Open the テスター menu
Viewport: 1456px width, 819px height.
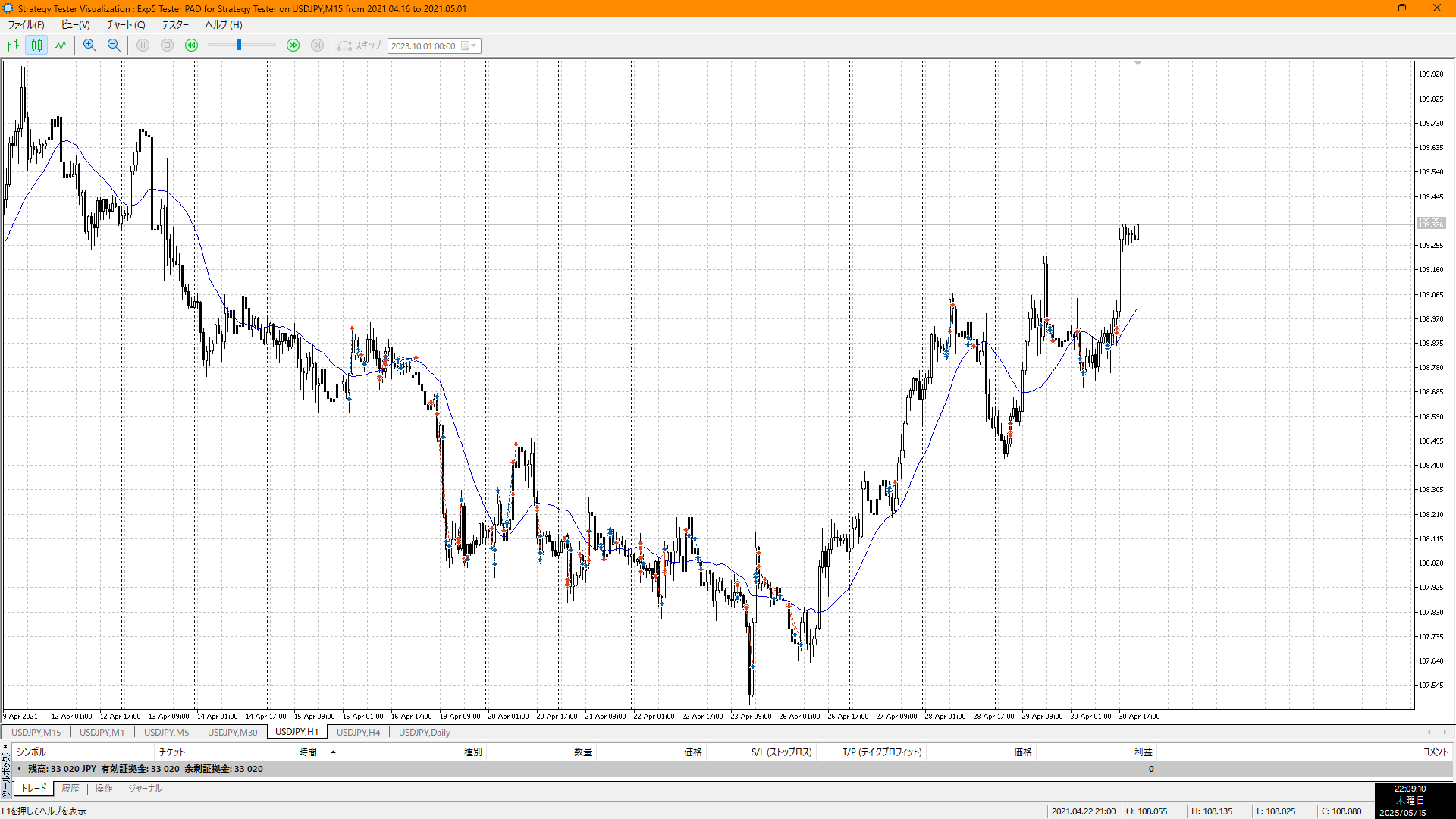tap(174, 24)
